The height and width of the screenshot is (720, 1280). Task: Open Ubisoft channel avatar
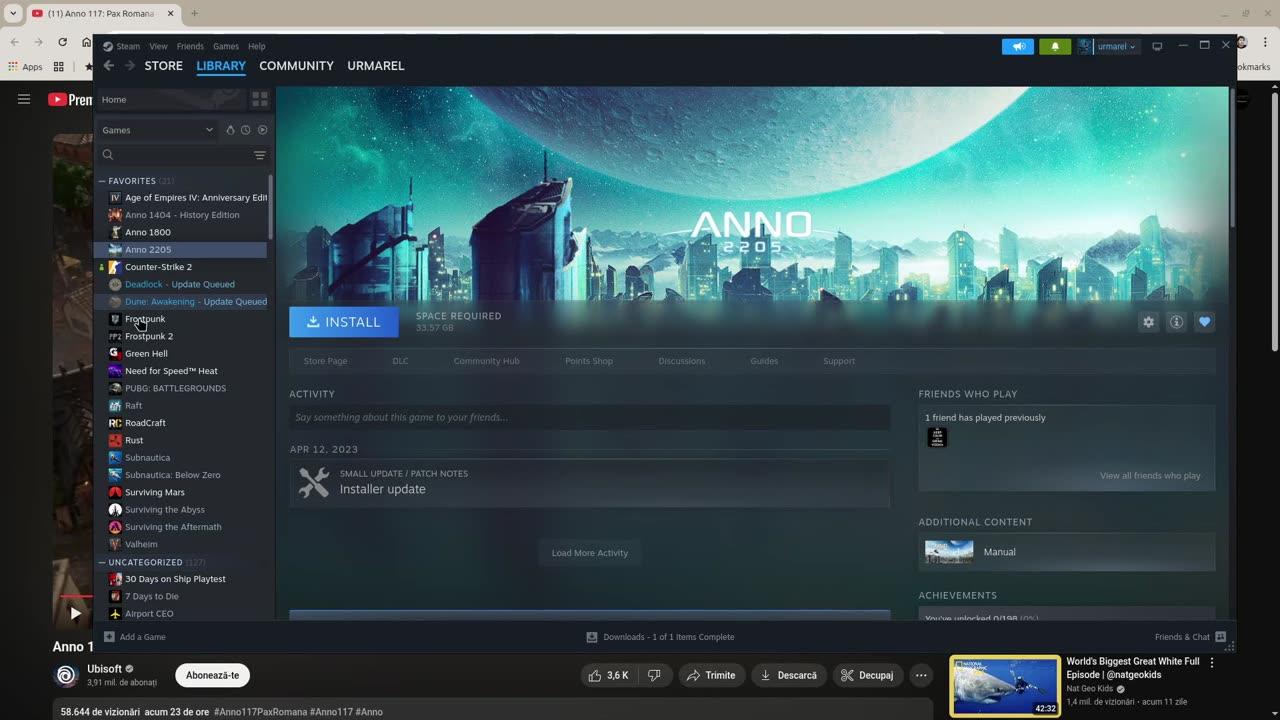pos(66,675)
